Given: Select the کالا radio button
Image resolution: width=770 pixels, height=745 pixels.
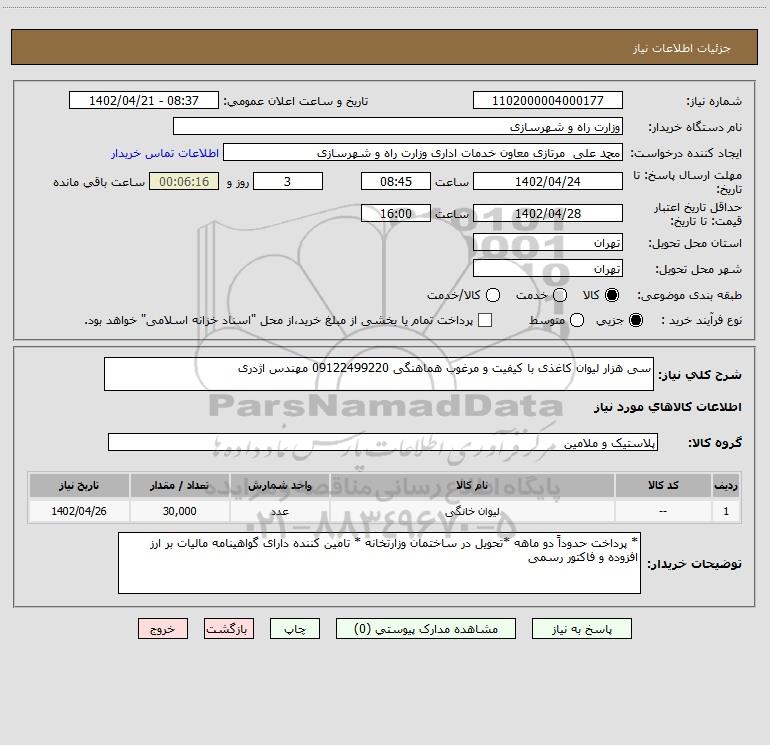Looking at the screenshot, I should coord(612,295).
